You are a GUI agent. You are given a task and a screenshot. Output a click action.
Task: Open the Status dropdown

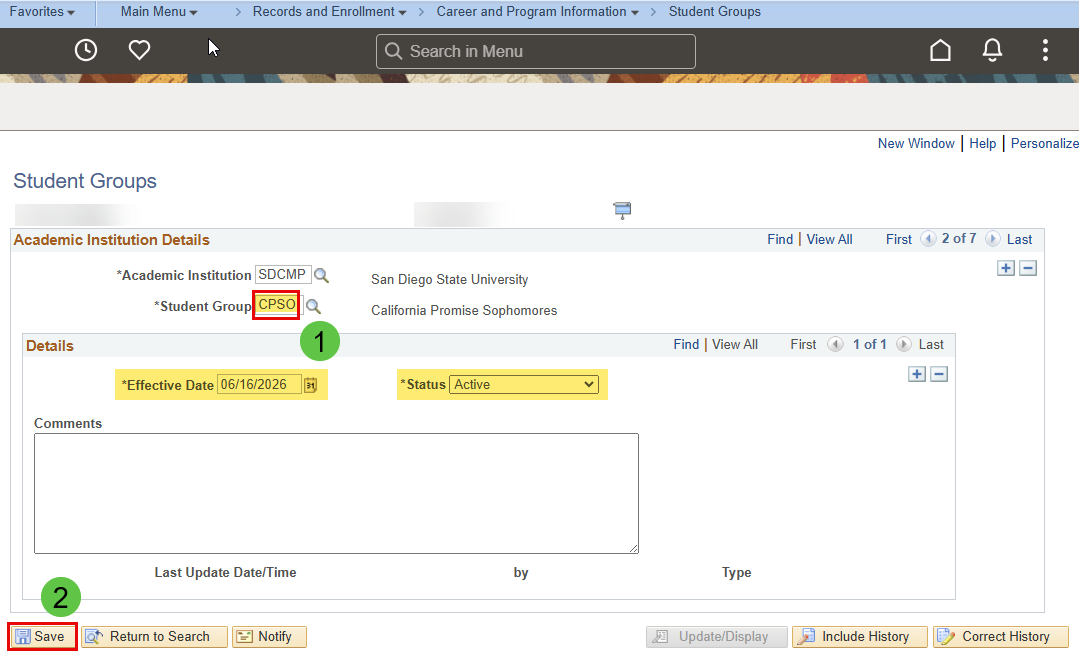coord(524,385)
